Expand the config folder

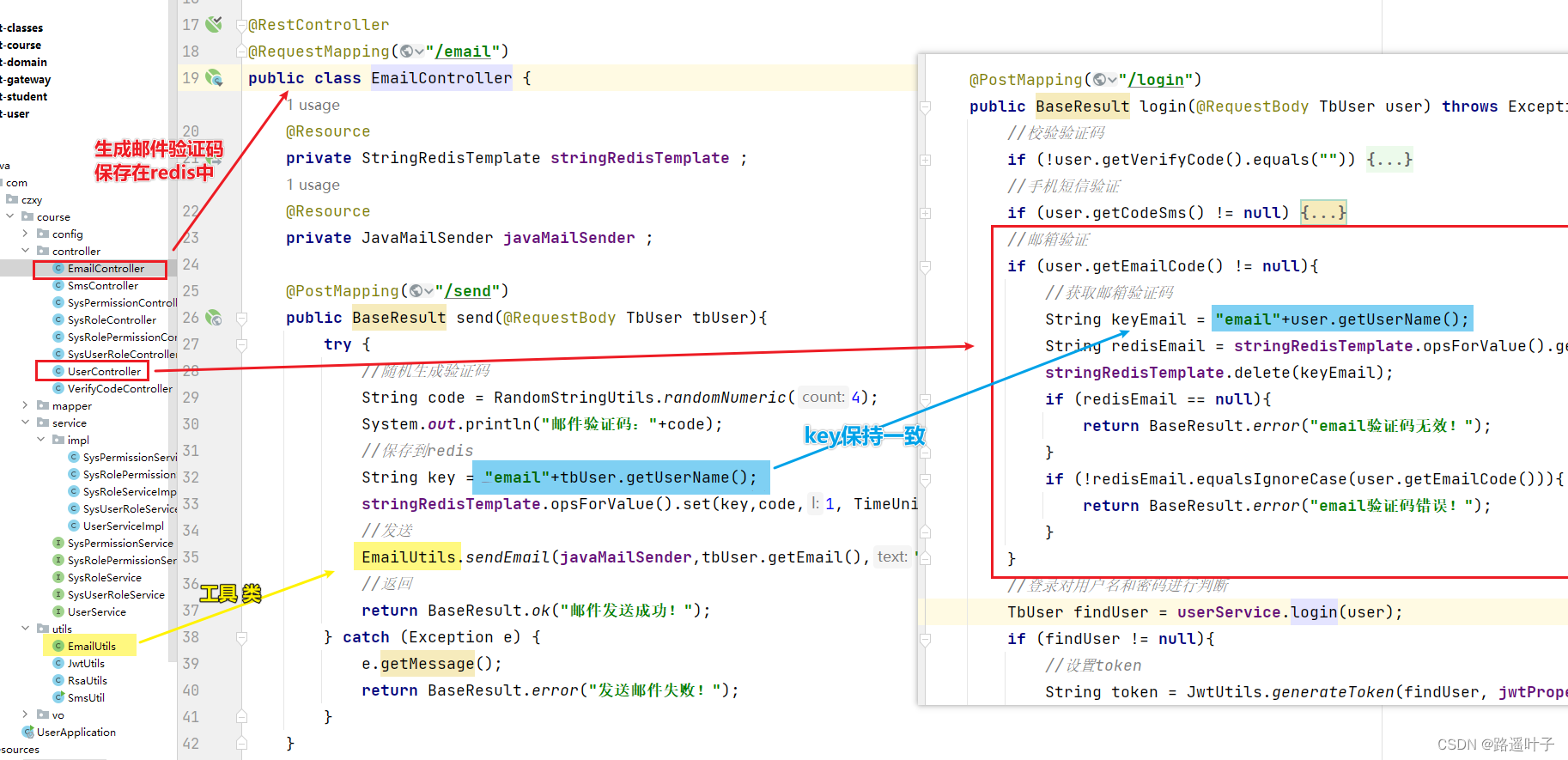(25, 234)
